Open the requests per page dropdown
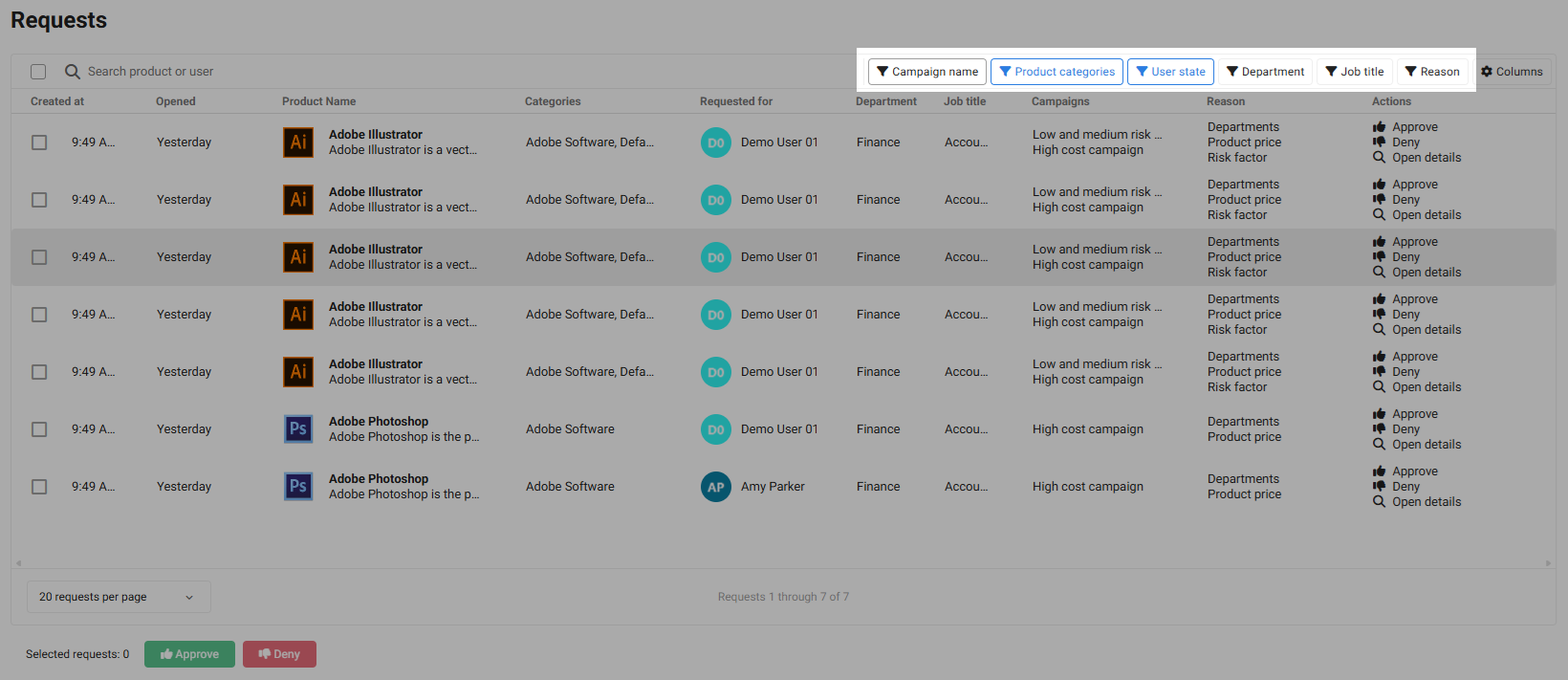The width and height of the screenshot is (1568, 680). click(119, 597)
